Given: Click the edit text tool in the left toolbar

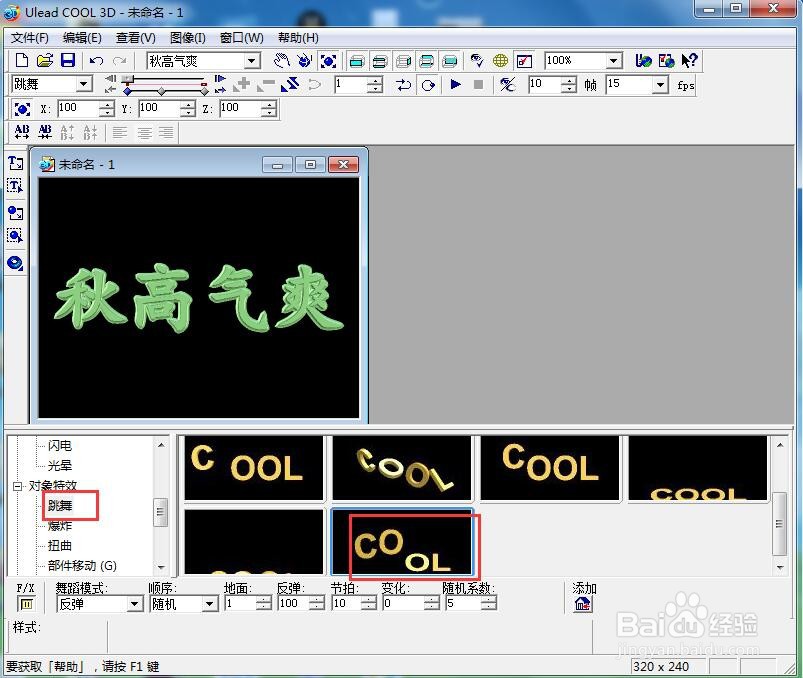Looking at the screenshot, I should click(x=15, y=185).
